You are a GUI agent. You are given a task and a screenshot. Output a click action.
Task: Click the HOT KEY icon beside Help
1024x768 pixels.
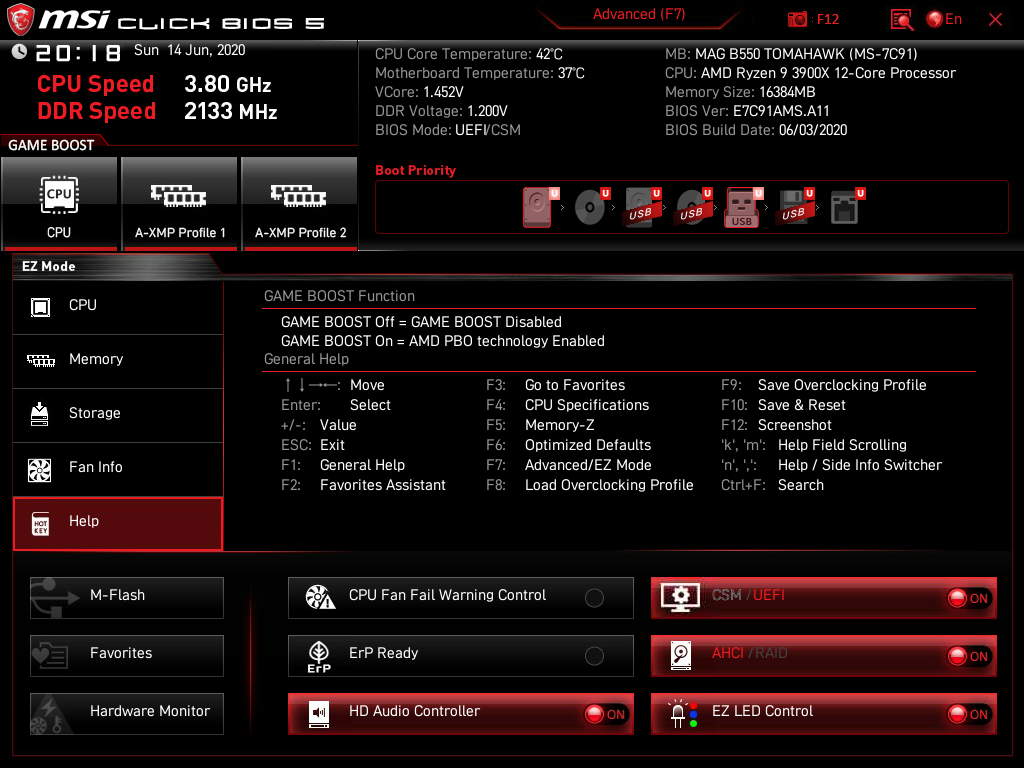[40, 524]
